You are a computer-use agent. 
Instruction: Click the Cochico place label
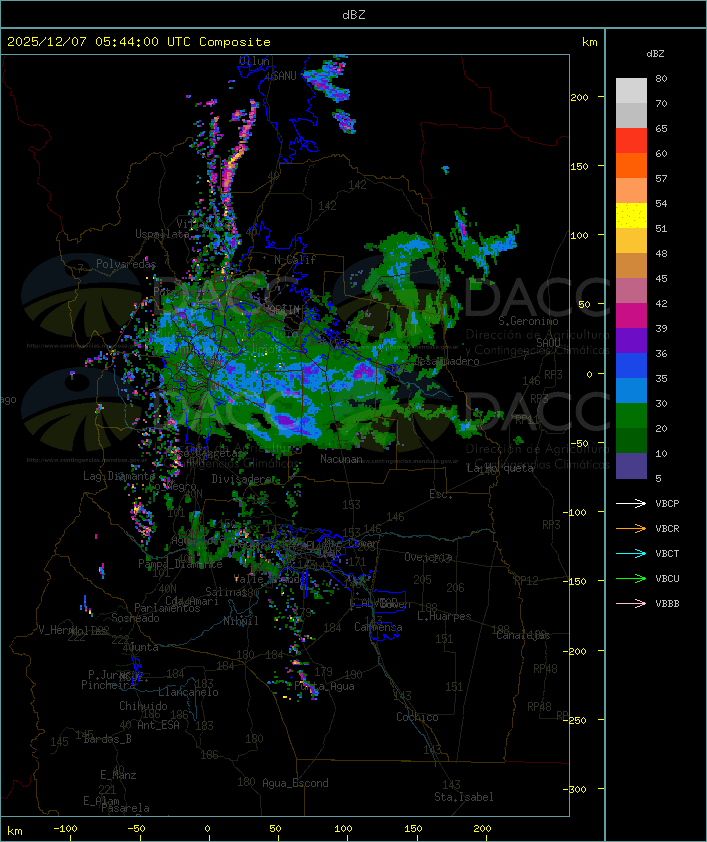[417, 717]
